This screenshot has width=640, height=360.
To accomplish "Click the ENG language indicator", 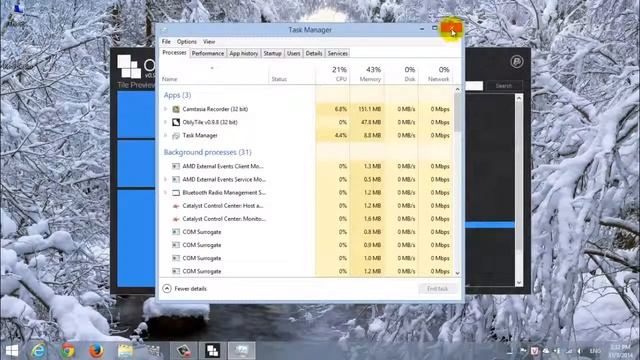I will tap(595, 351).
